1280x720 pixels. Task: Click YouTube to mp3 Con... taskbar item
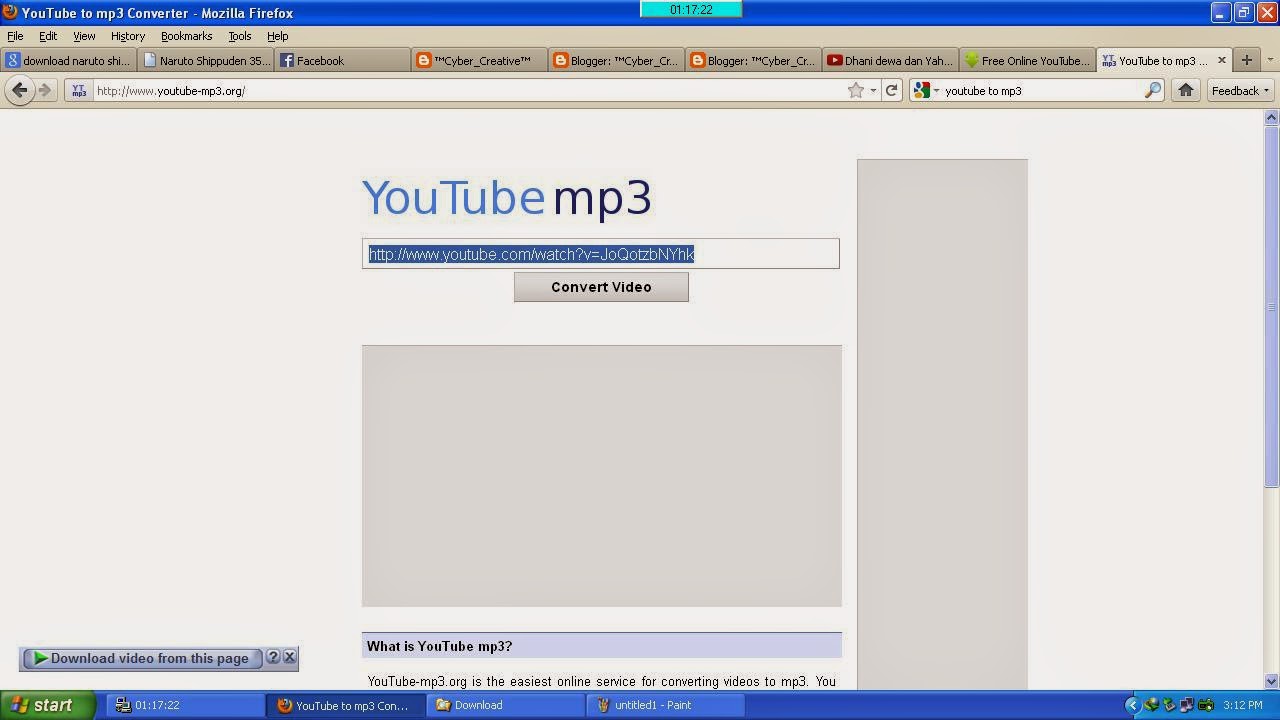coord(347,705)
